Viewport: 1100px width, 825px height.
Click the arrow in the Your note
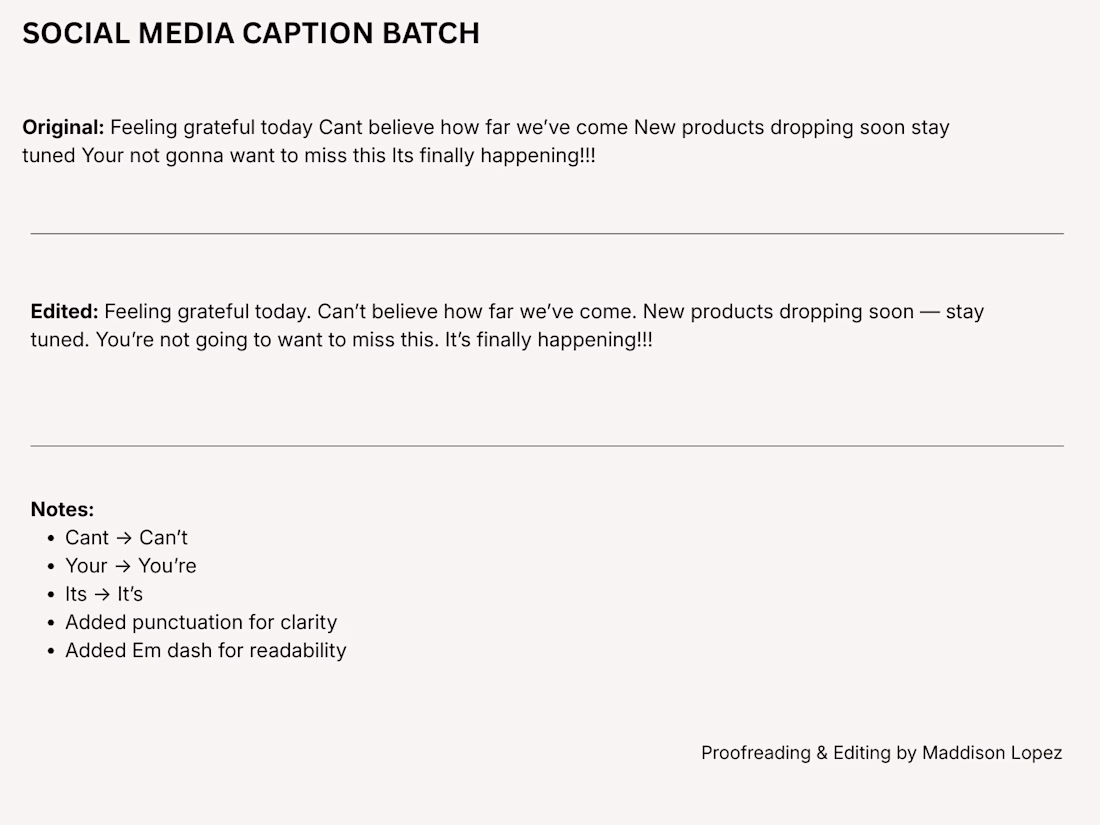123,566
